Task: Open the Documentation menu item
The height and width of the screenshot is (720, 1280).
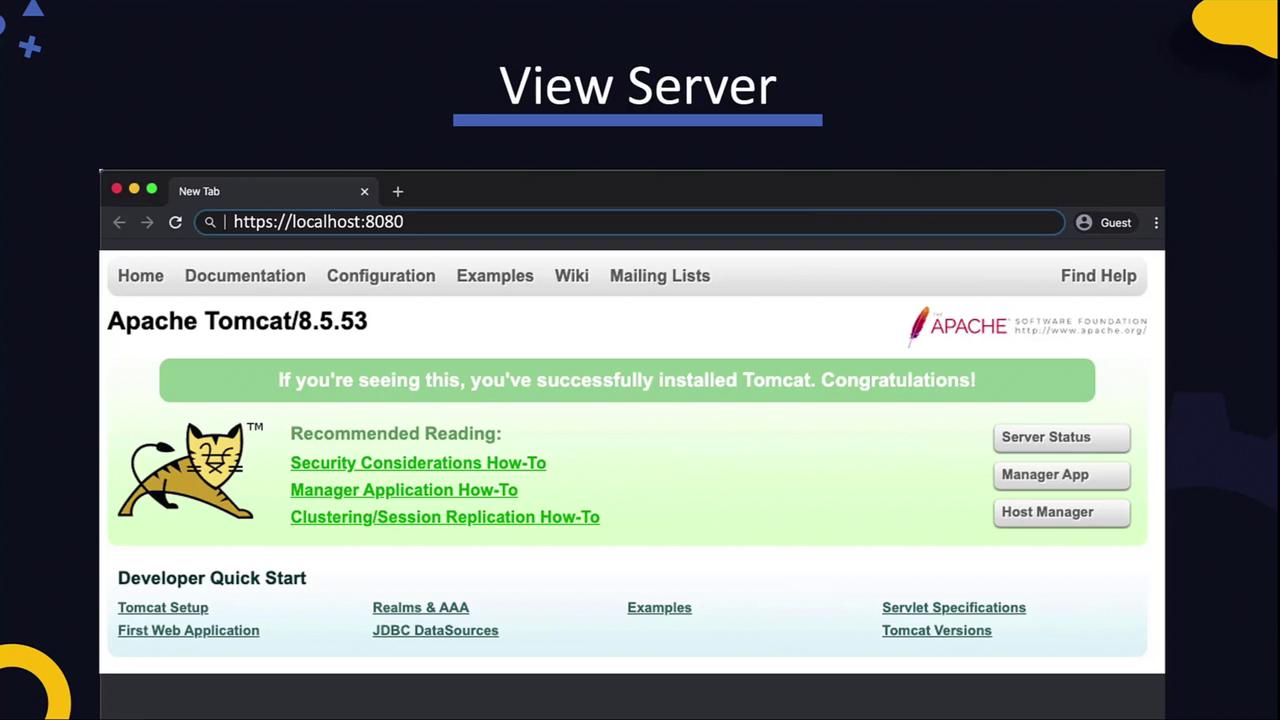Action: tap(245, 276)
